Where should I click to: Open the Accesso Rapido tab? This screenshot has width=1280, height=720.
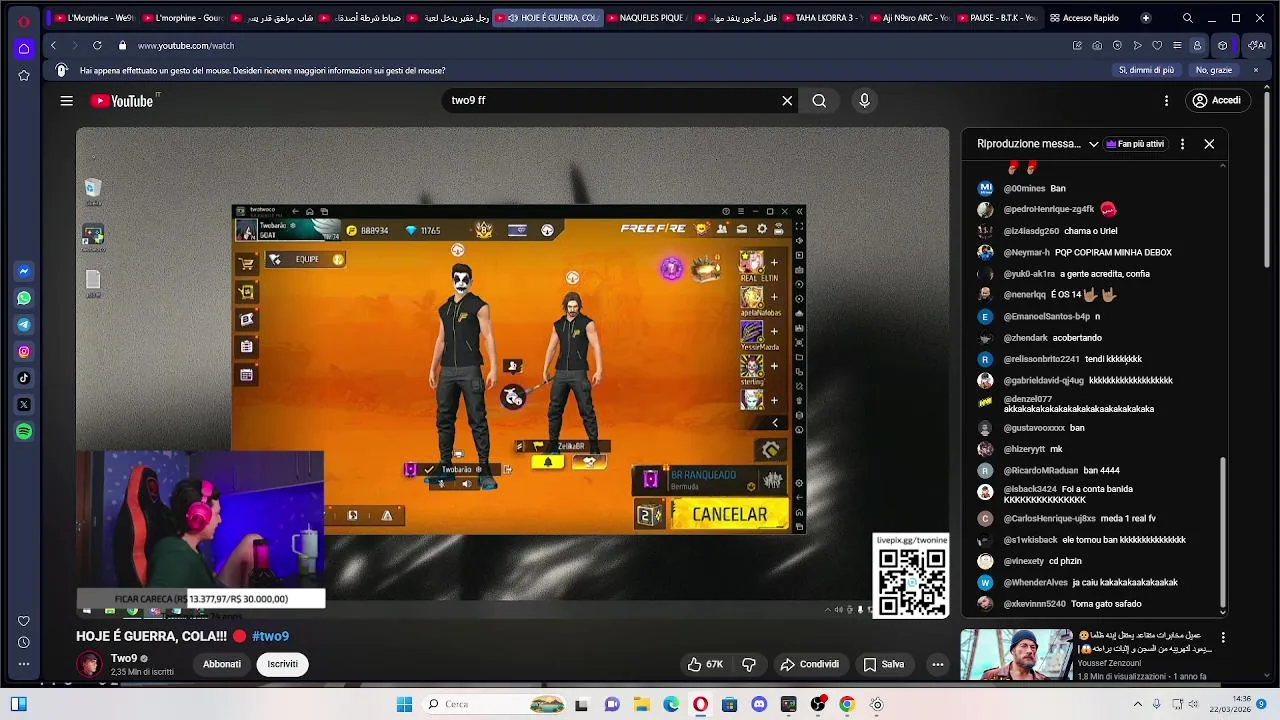tap(1085, 18)
